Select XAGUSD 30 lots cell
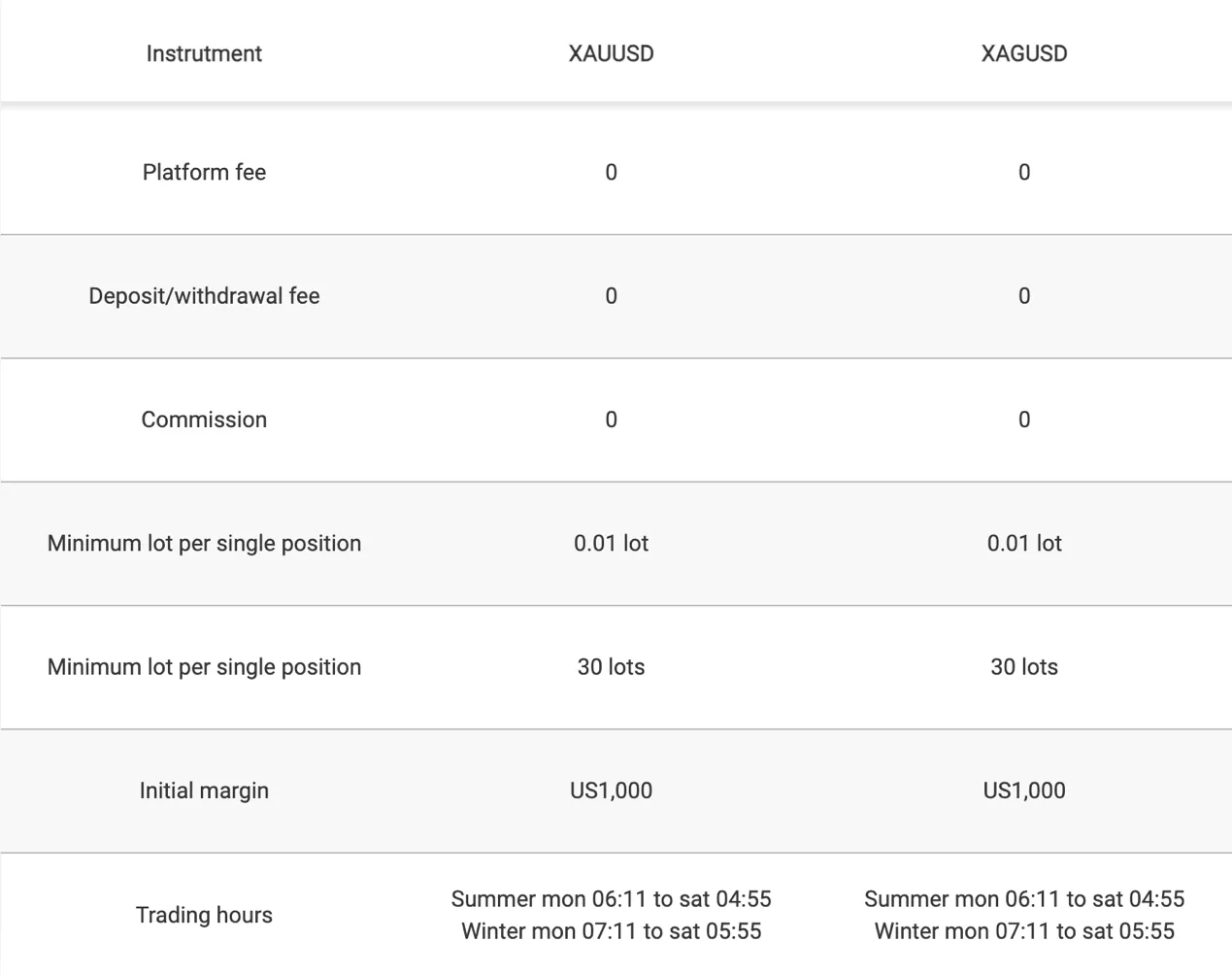Viewport: 1232px width, 975px height. (x=1024, y=667)
